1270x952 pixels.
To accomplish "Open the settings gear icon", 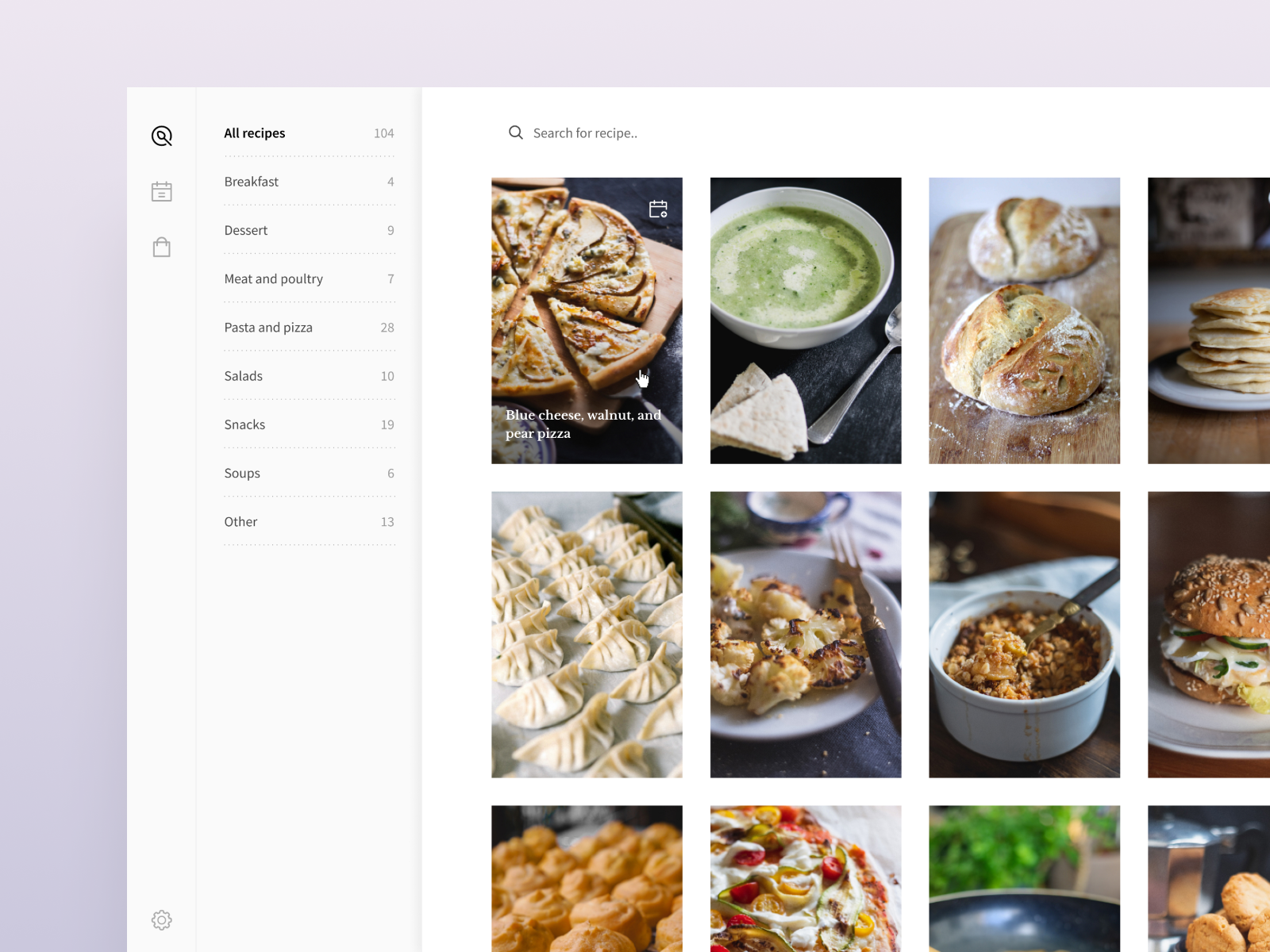I will pos(162,920).
